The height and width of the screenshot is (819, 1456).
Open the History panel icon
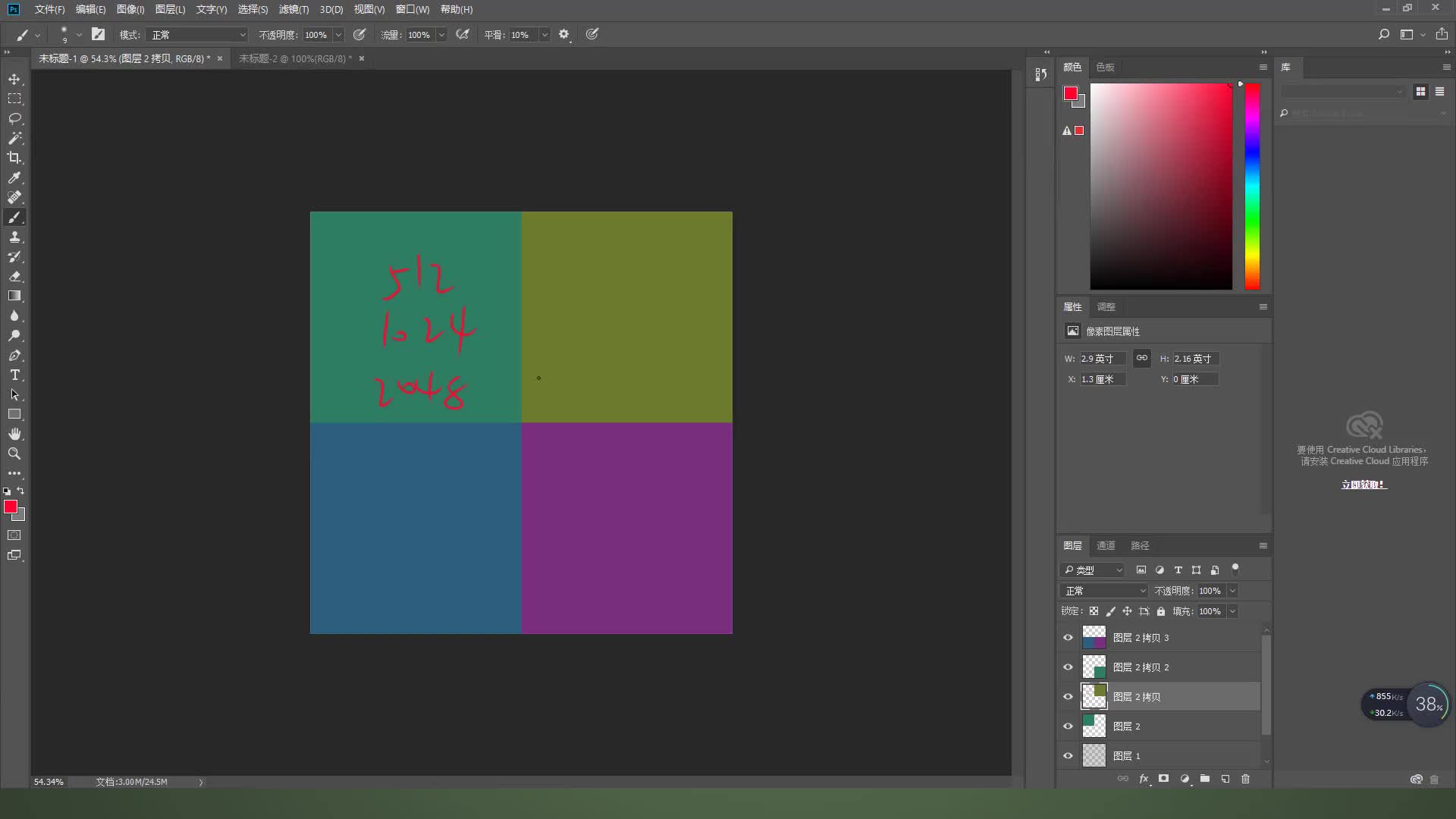tap(1040, 74)
